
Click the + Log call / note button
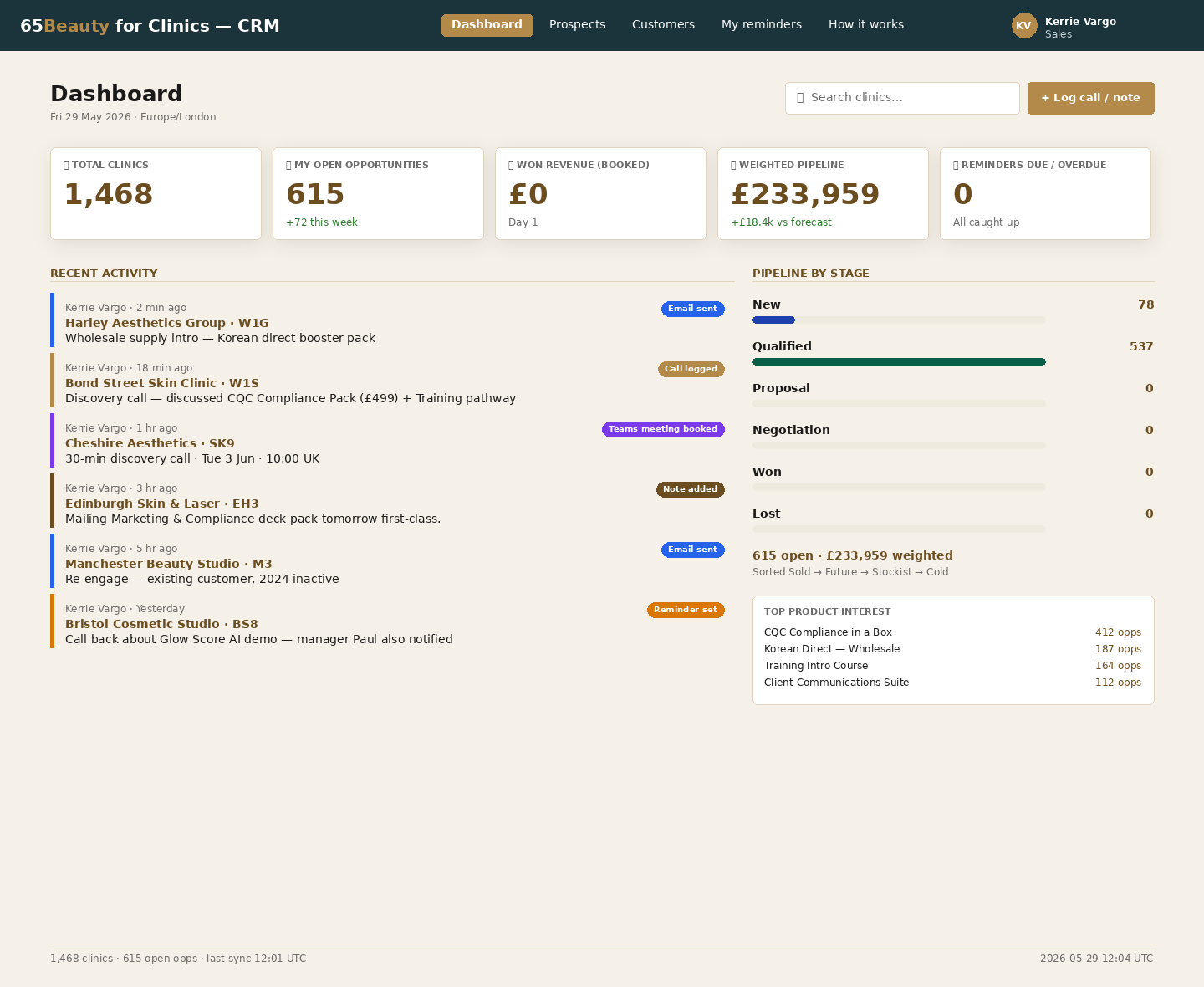pos(1091,98)
